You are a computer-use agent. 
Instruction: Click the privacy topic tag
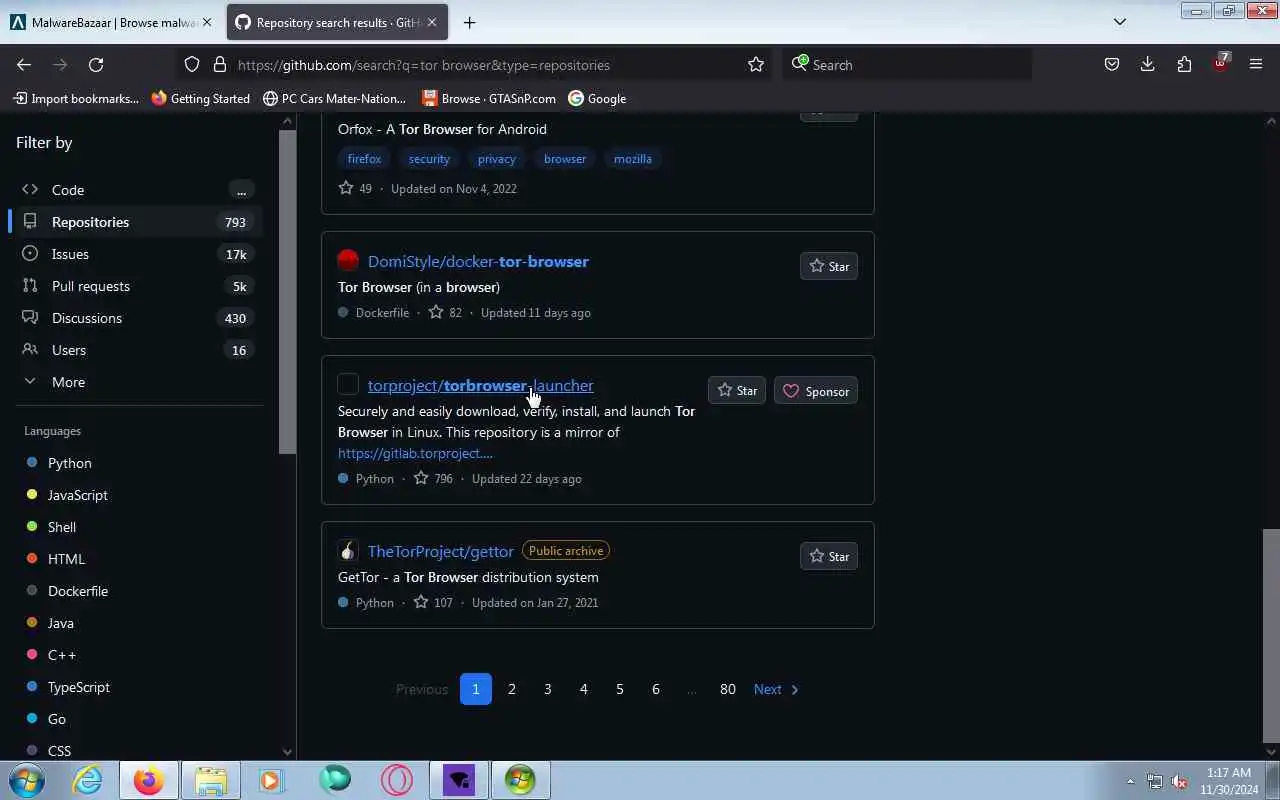pyautogui.click(x=497, y=159)
